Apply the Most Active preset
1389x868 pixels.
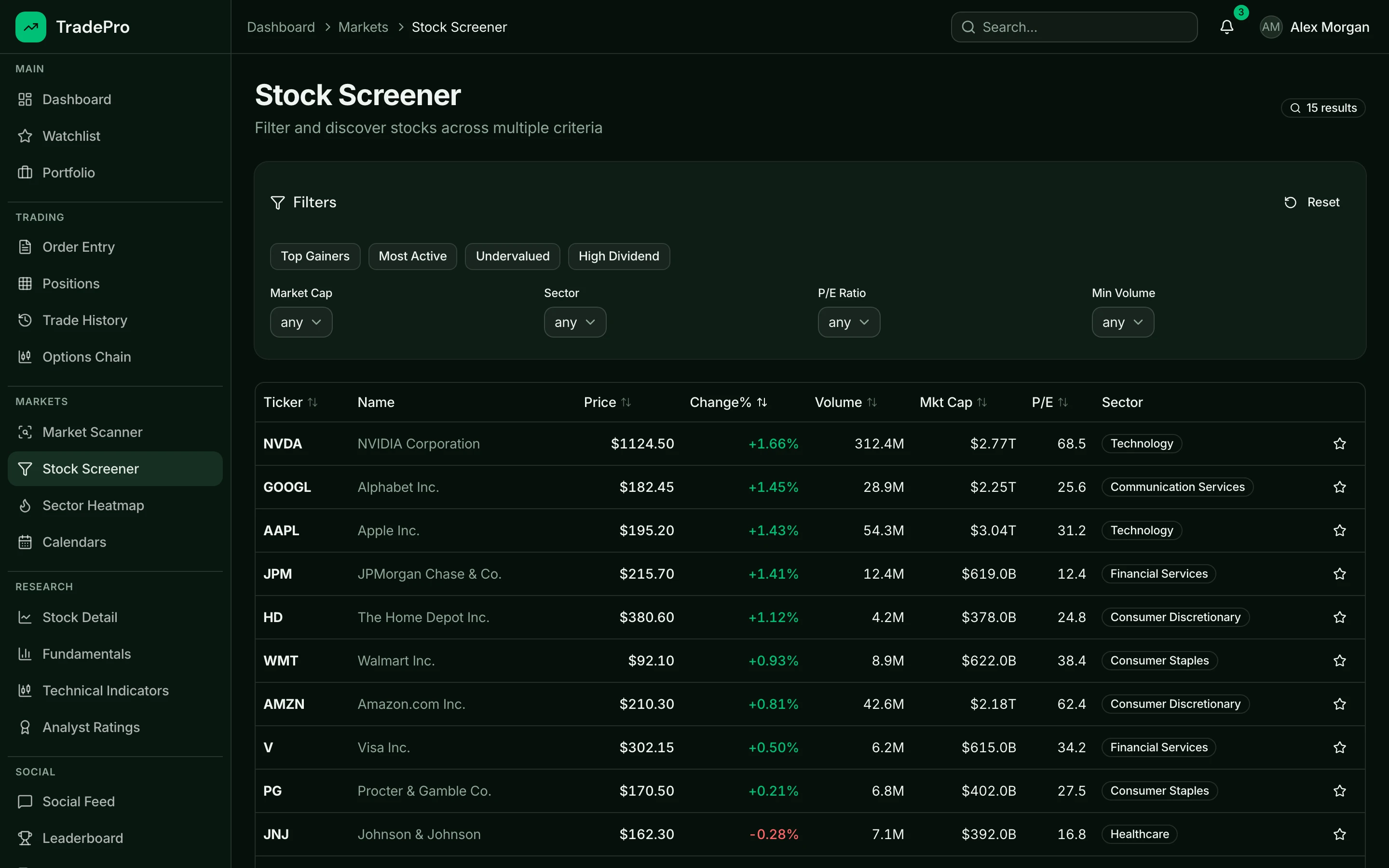(413, 257)
